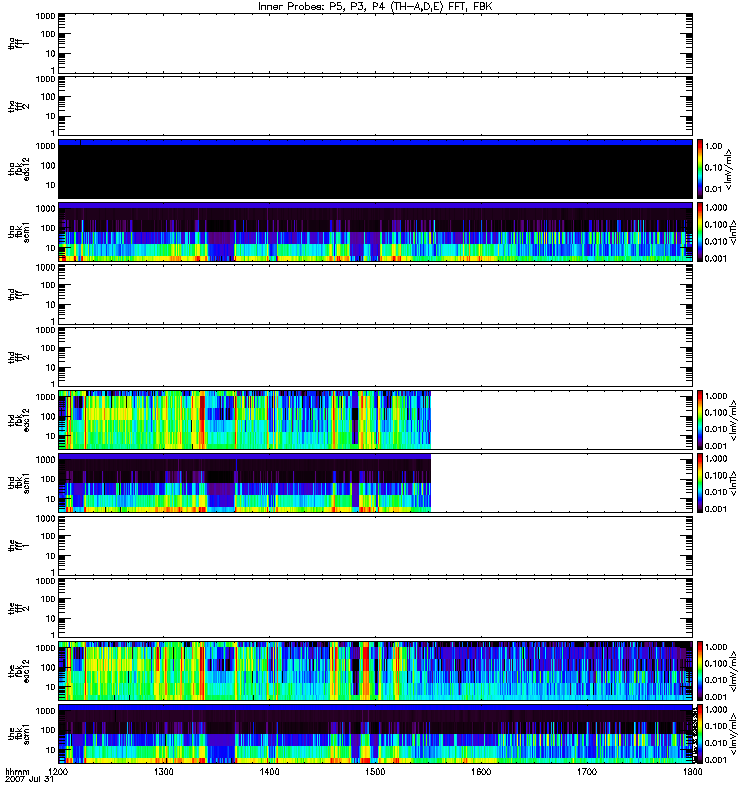Select the black tha fbk edc12 spectrogram panel
This screenshot has width=750, height=800.
pos(376,169)
